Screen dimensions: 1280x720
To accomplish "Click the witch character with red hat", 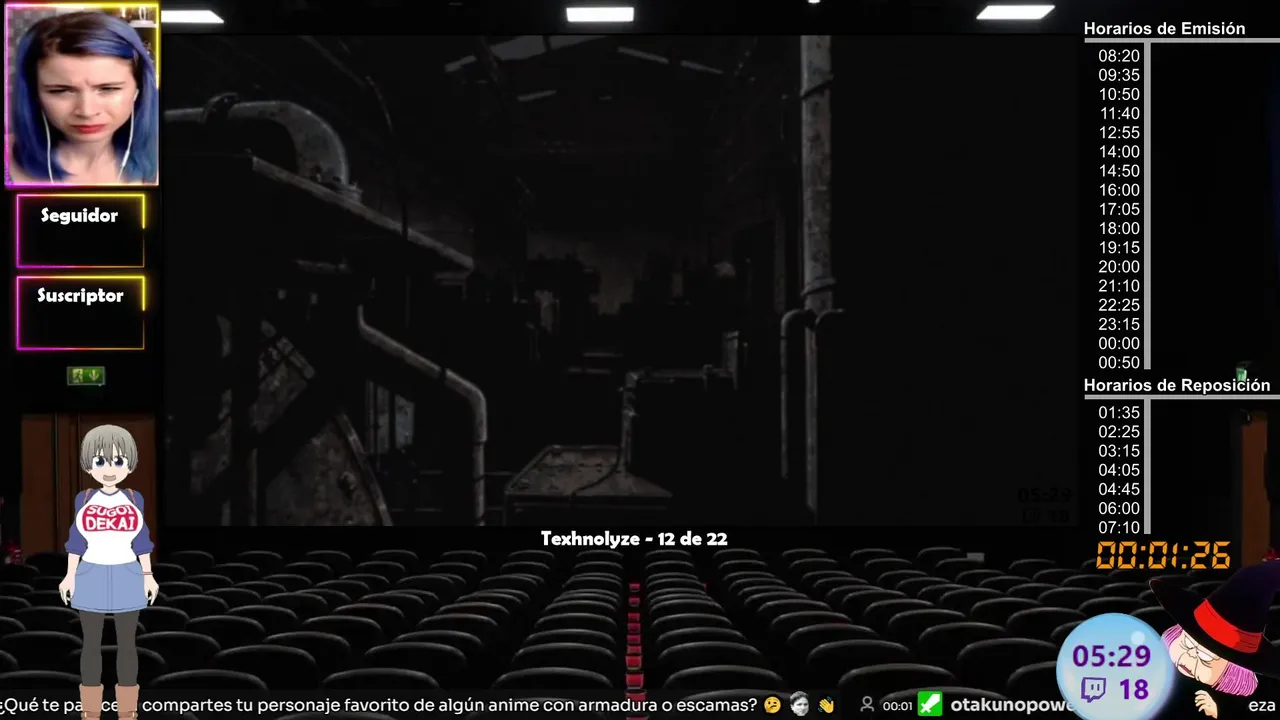I will [1218, 640].
